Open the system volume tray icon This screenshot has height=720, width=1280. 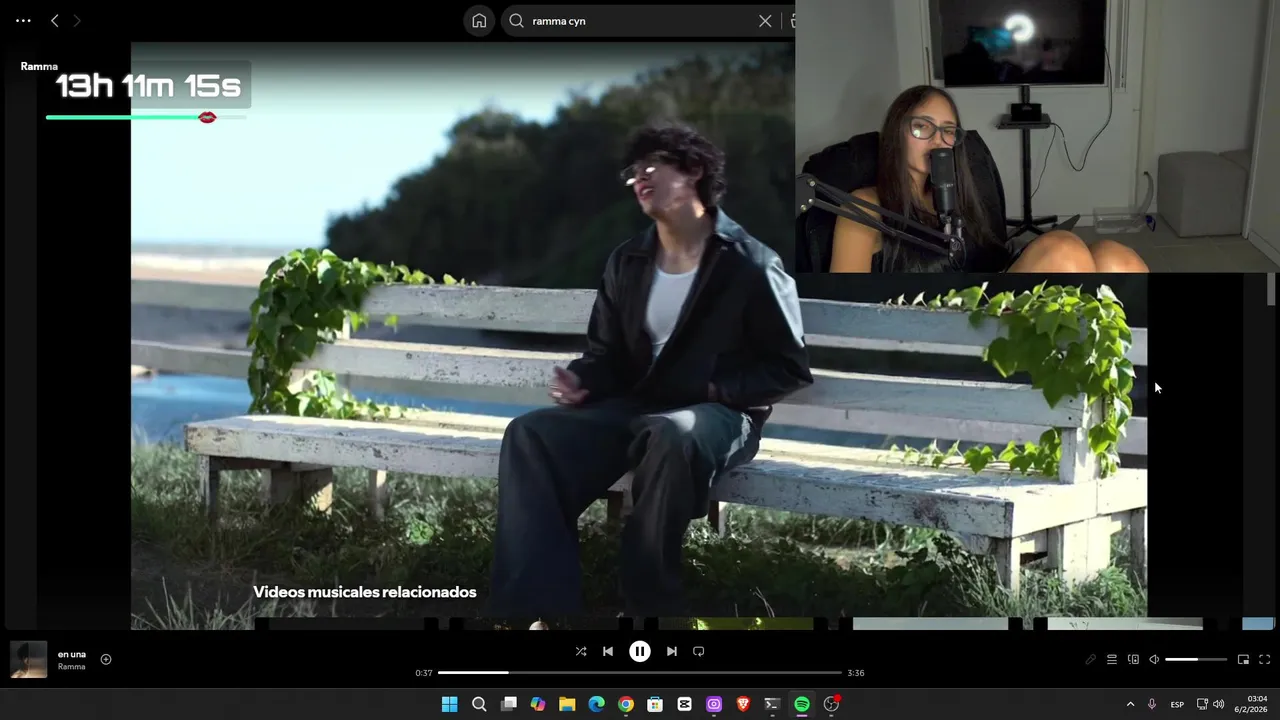pos(1218,704)
